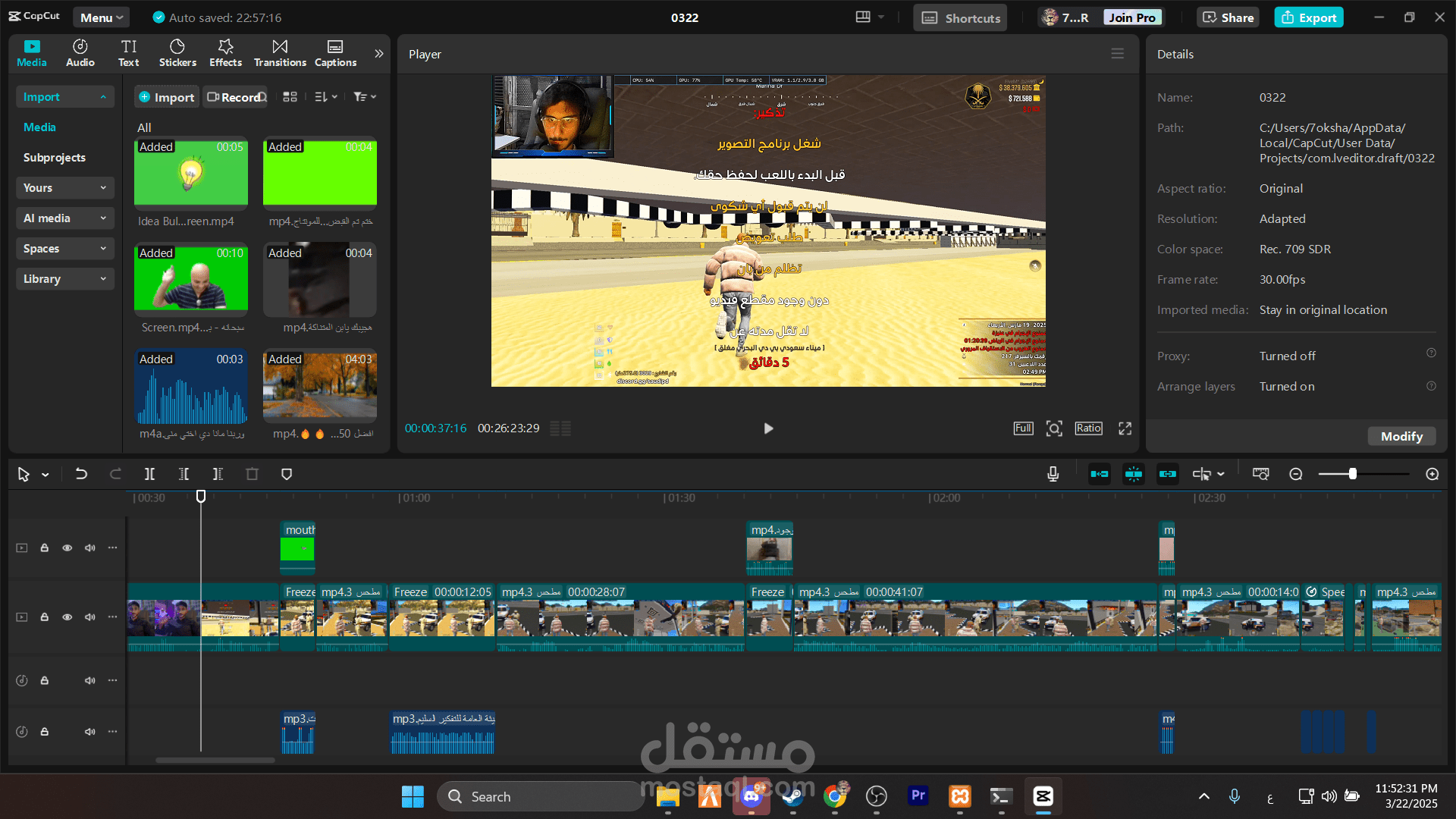This screenshot has width=1456, height=819.
Task: Open the media filter dropdown
Action: (x=365, y=97)
